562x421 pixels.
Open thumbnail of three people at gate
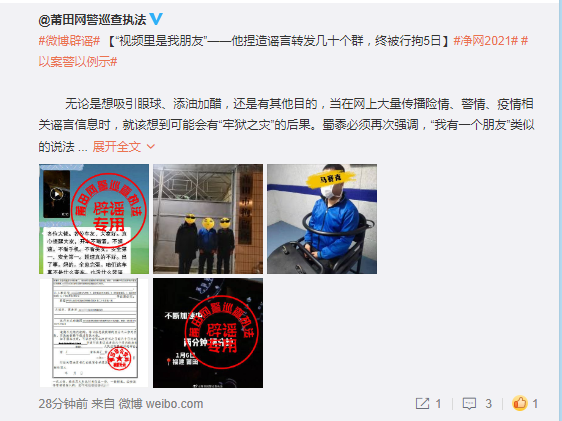click(208, 219)
